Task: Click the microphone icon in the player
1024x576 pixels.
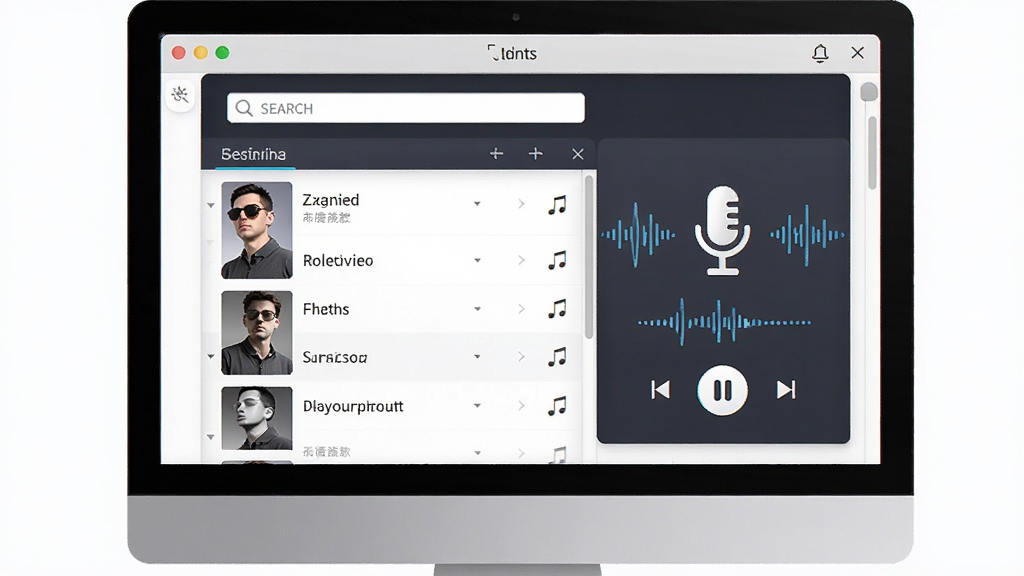Action: pos(722,231)
